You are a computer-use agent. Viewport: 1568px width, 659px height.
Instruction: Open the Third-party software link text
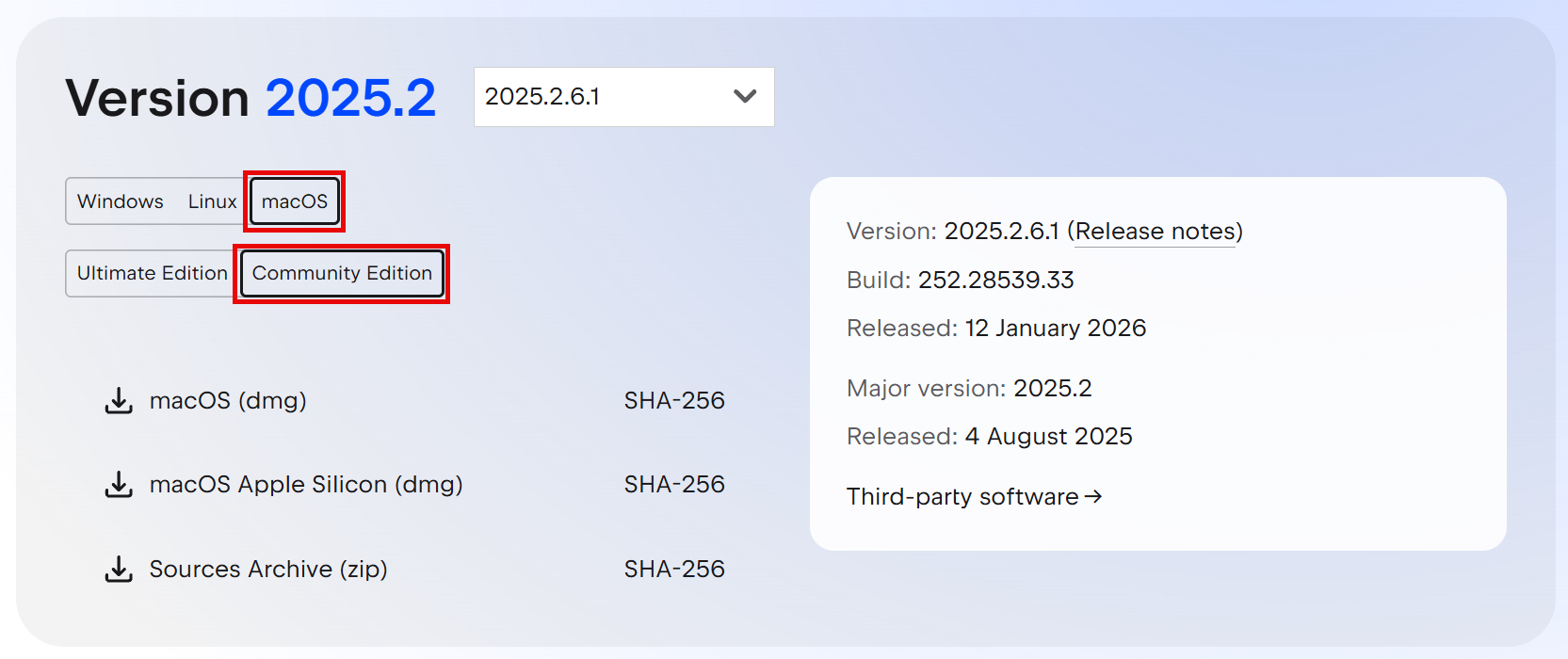click(962, 496)
